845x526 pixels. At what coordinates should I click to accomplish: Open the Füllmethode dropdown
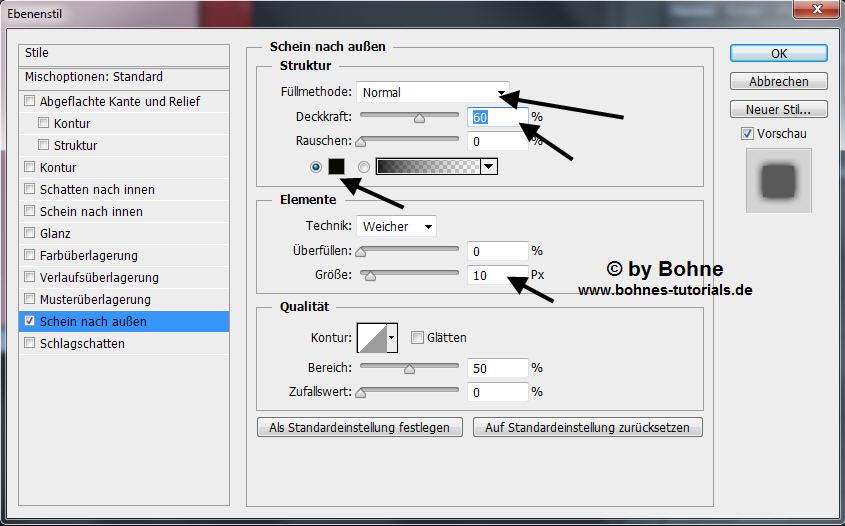coord(432,92)
